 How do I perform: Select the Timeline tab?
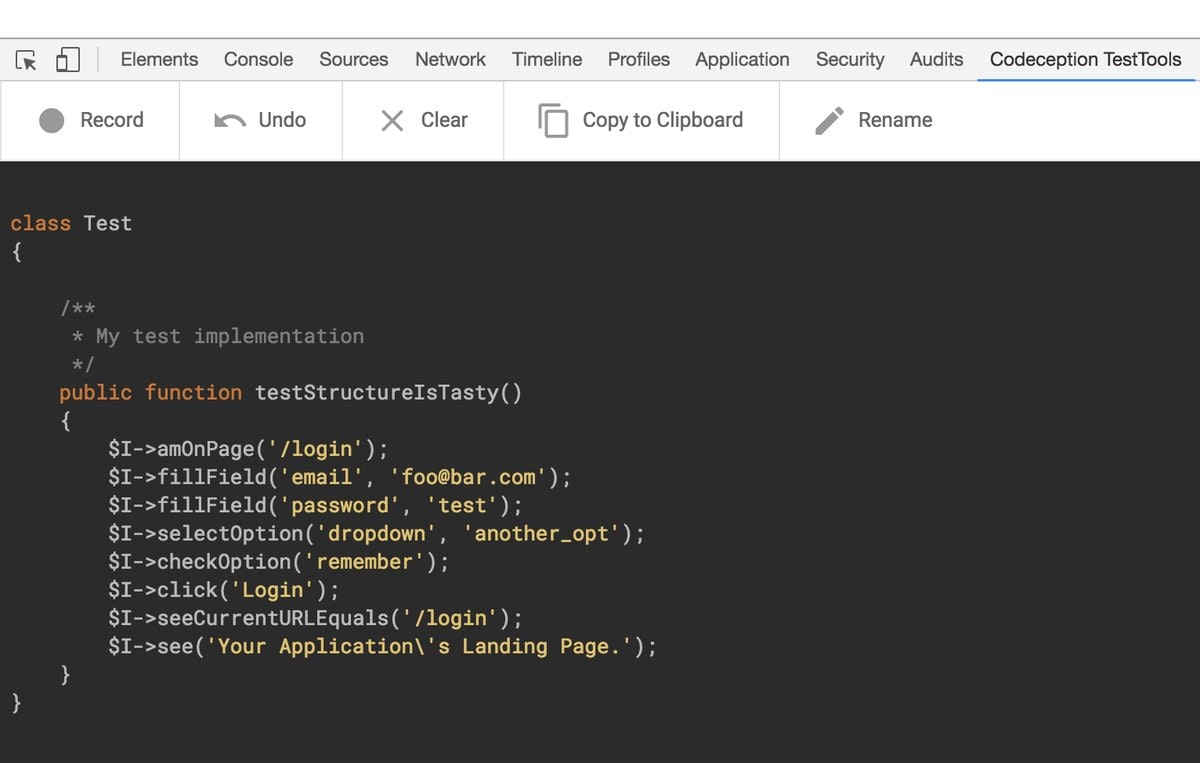click(x=547, y=60)
